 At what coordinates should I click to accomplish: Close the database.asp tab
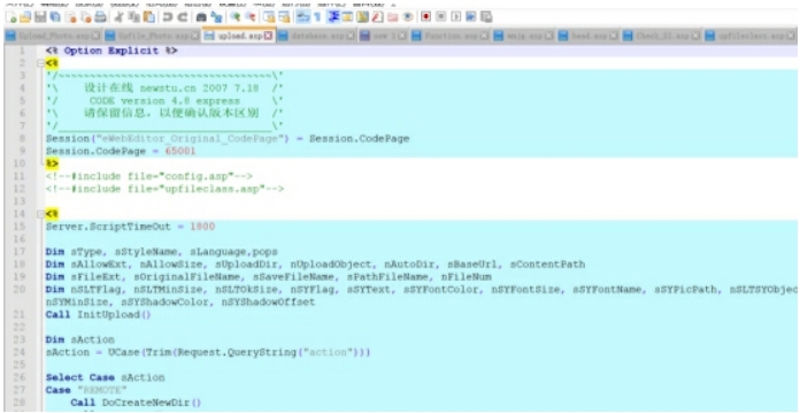pos(350,36)
